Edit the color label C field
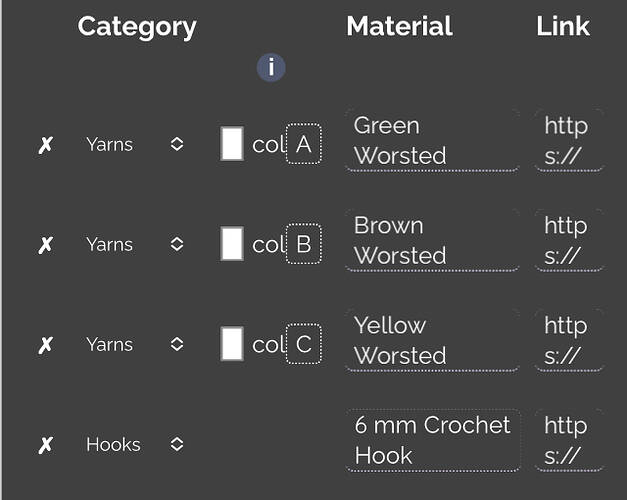Viewport: 627px width, 500px height. (304, 344)
